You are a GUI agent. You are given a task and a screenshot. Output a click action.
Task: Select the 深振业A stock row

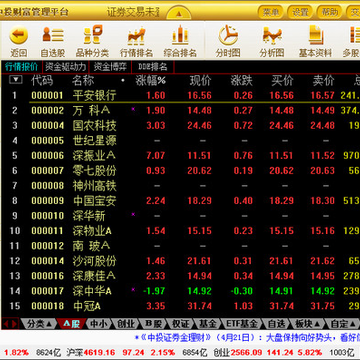(x=180, y=155)
